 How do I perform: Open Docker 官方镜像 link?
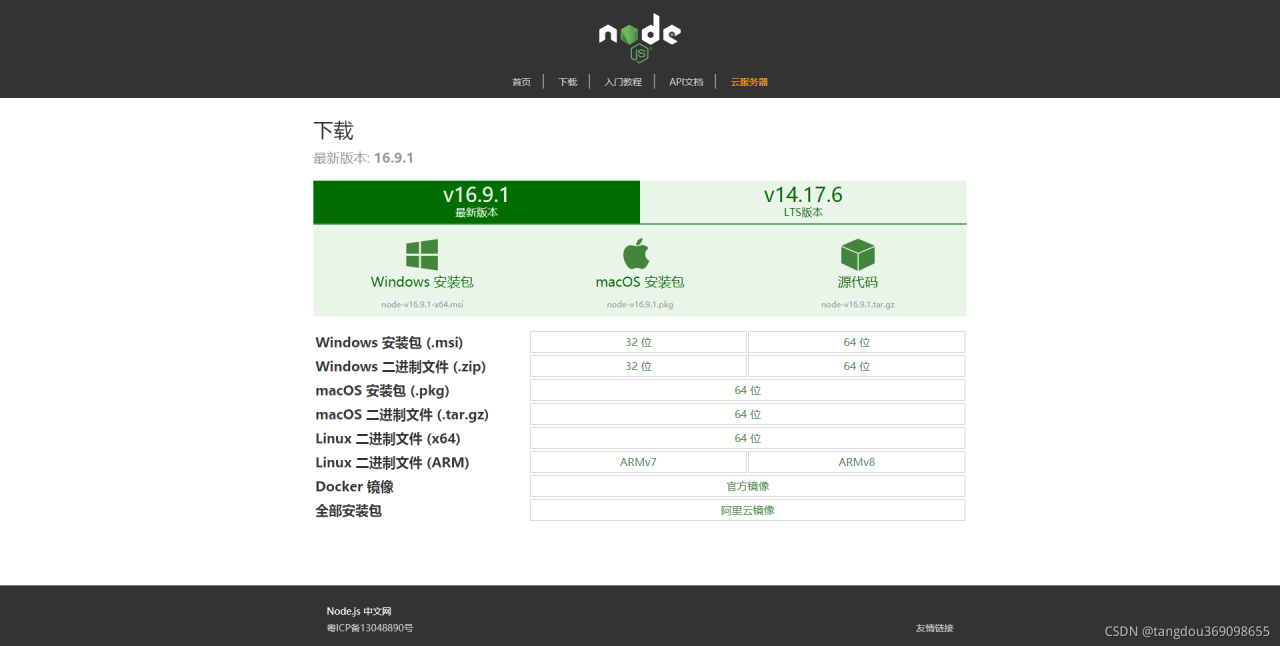click(x=748, y=486)
